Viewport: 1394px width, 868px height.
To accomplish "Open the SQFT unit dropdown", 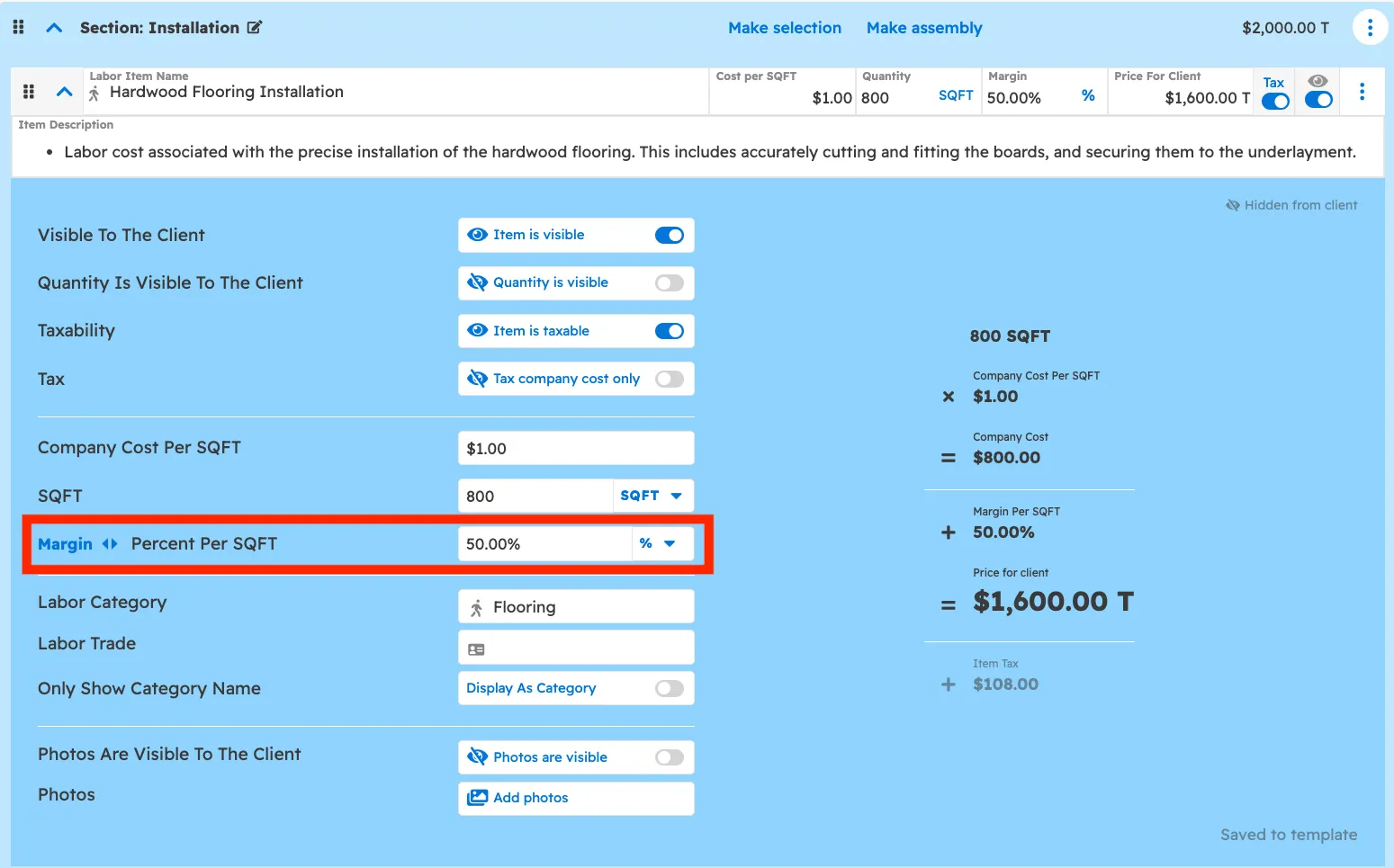I will 652,496.
